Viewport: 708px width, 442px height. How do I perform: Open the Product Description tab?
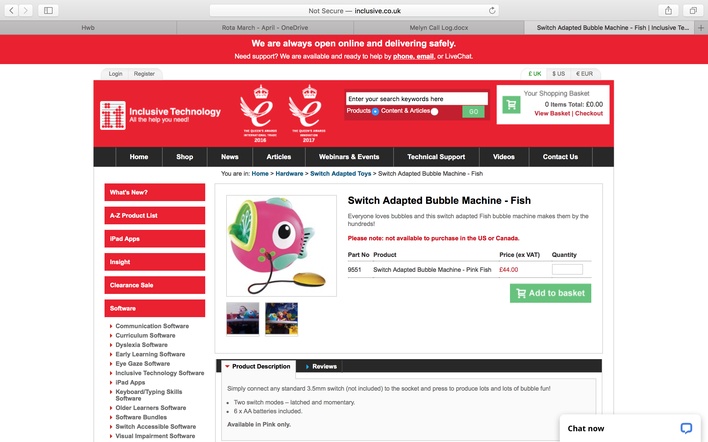(x=259, y=367)
